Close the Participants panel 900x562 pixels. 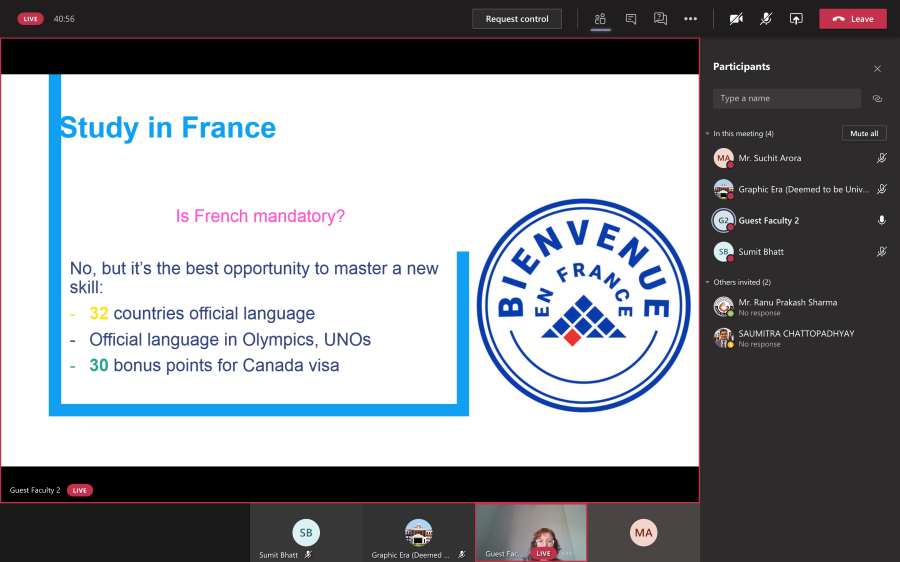[x=877, y=68]
